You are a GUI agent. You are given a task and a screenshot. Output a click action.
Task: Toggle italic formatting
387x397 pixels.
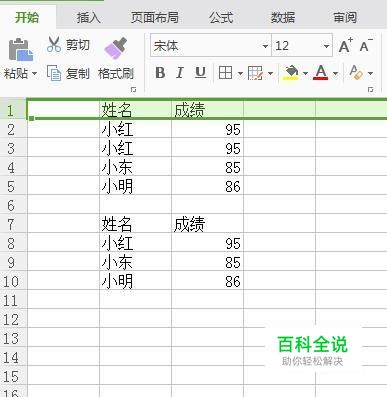click(x=180, y=72)
